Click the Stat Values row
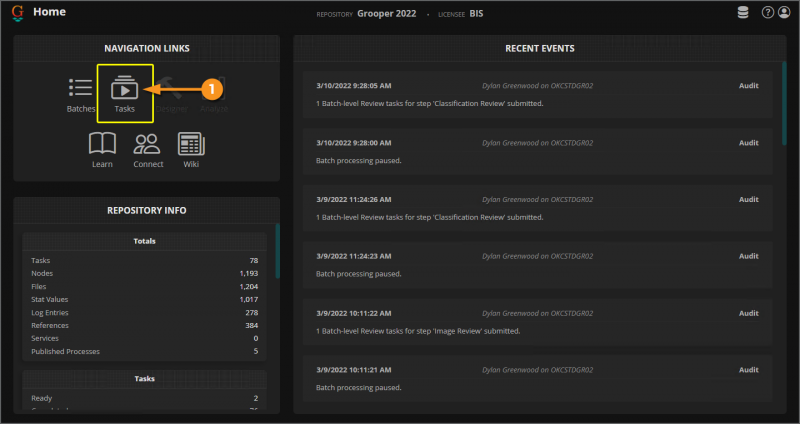 tap(144, 300)
